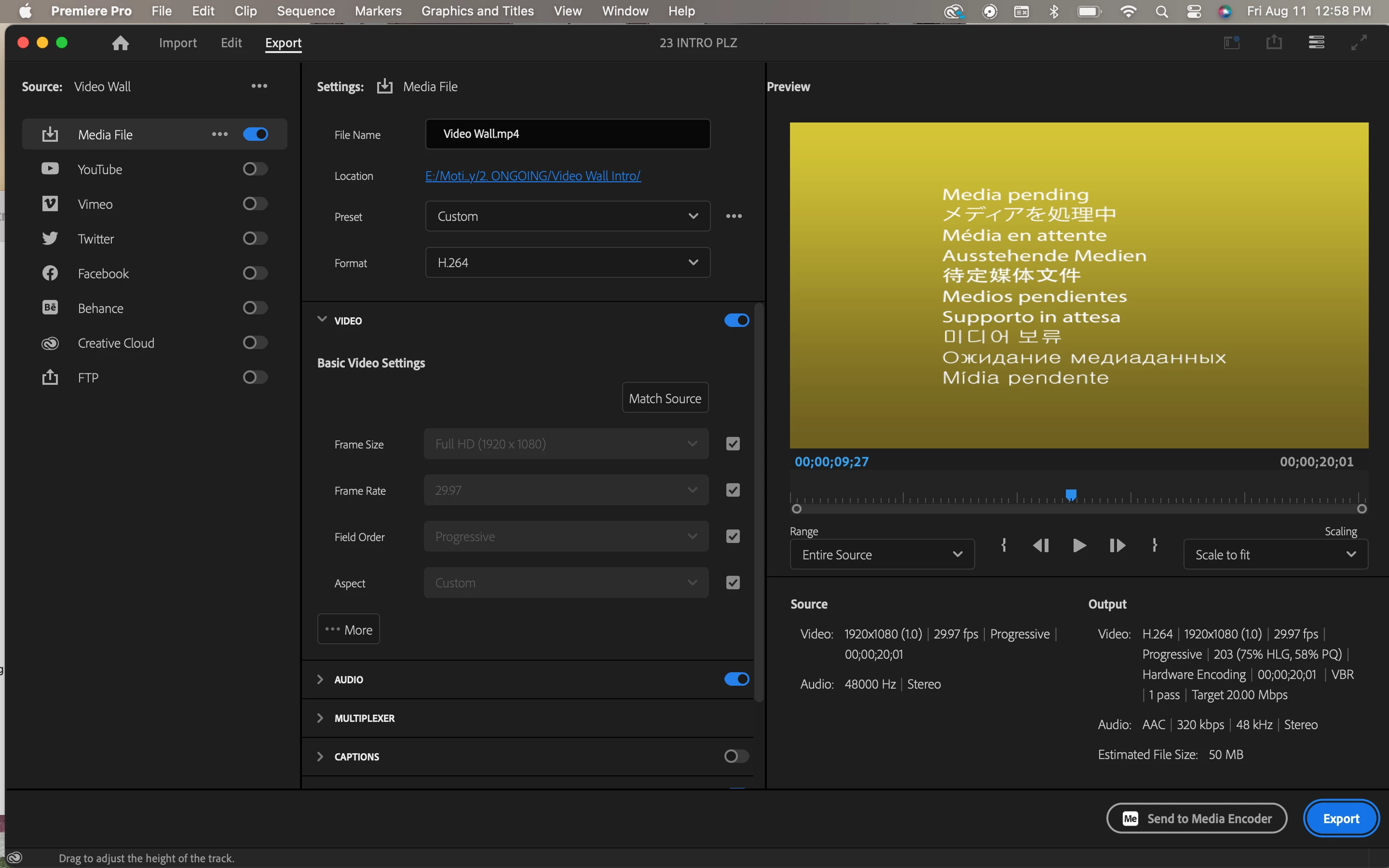Switch to the Import tab
The height and width of the screenshot is (868, 1389).
click(x=177, y=43)
